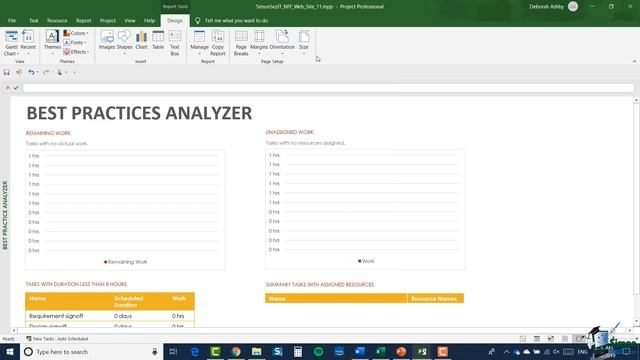This screenshot has height=360, width=640.
Task: Open the Shapes insert gallery
Action: pyautogui.click(x=124, y=43)
